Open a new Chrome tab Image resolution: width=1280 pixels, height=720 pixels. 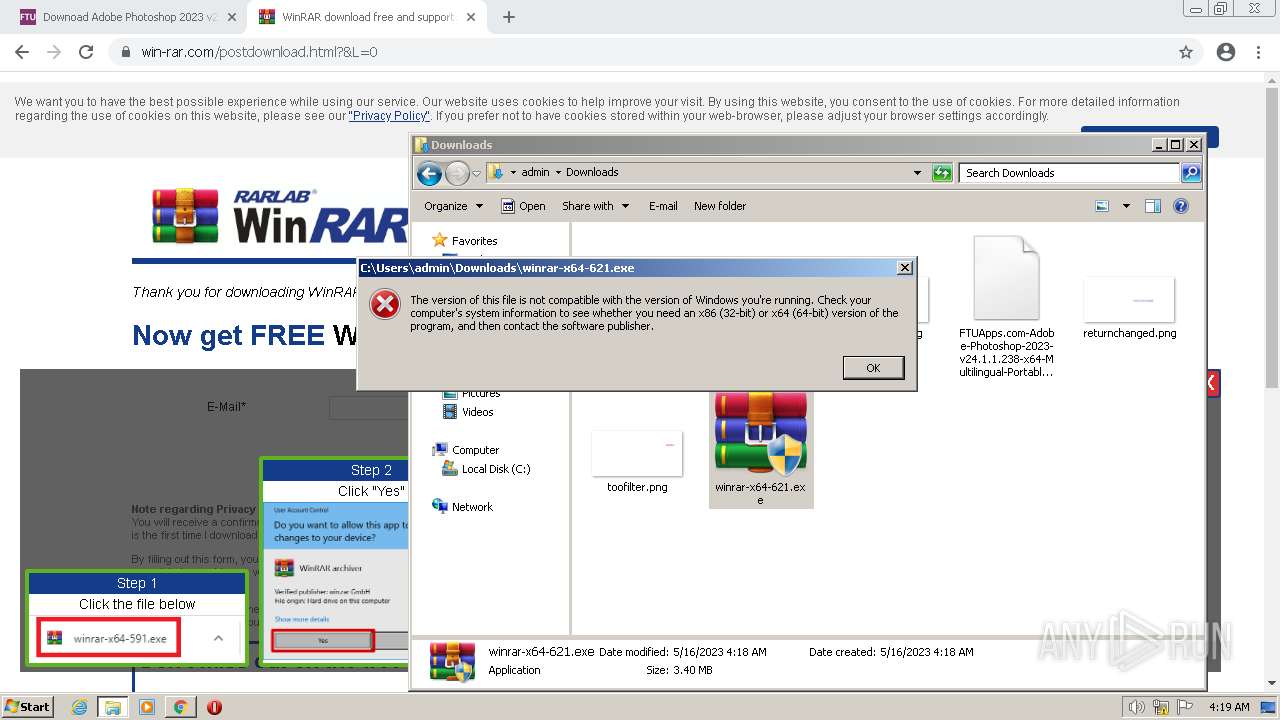[509, 17]
